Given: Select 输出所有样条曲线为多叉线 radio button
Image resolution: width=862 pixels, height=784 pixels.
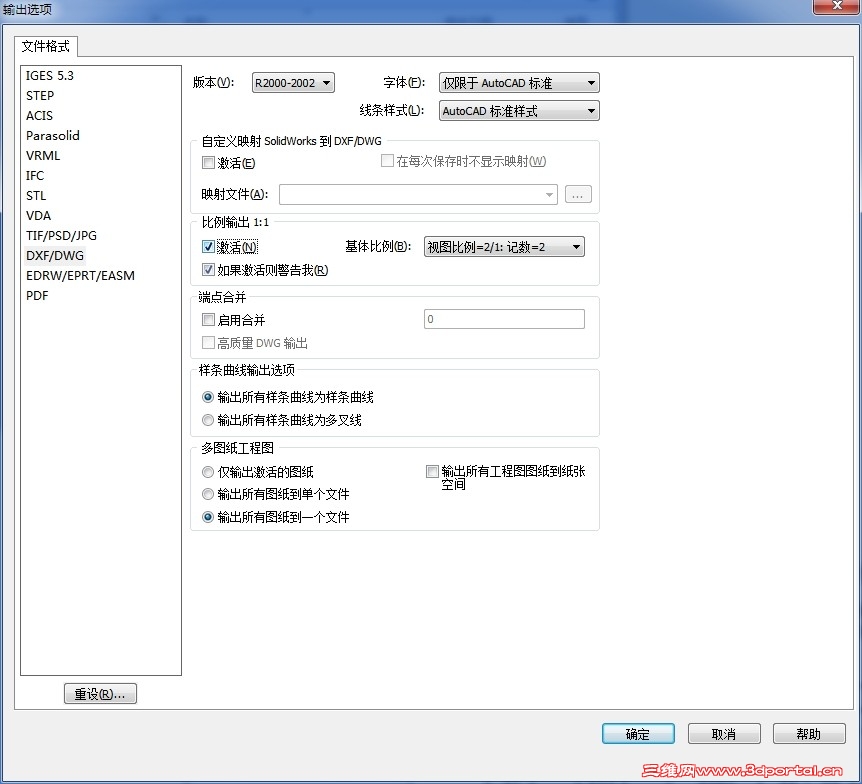Looking at the screenshot, I should point(208,418).
